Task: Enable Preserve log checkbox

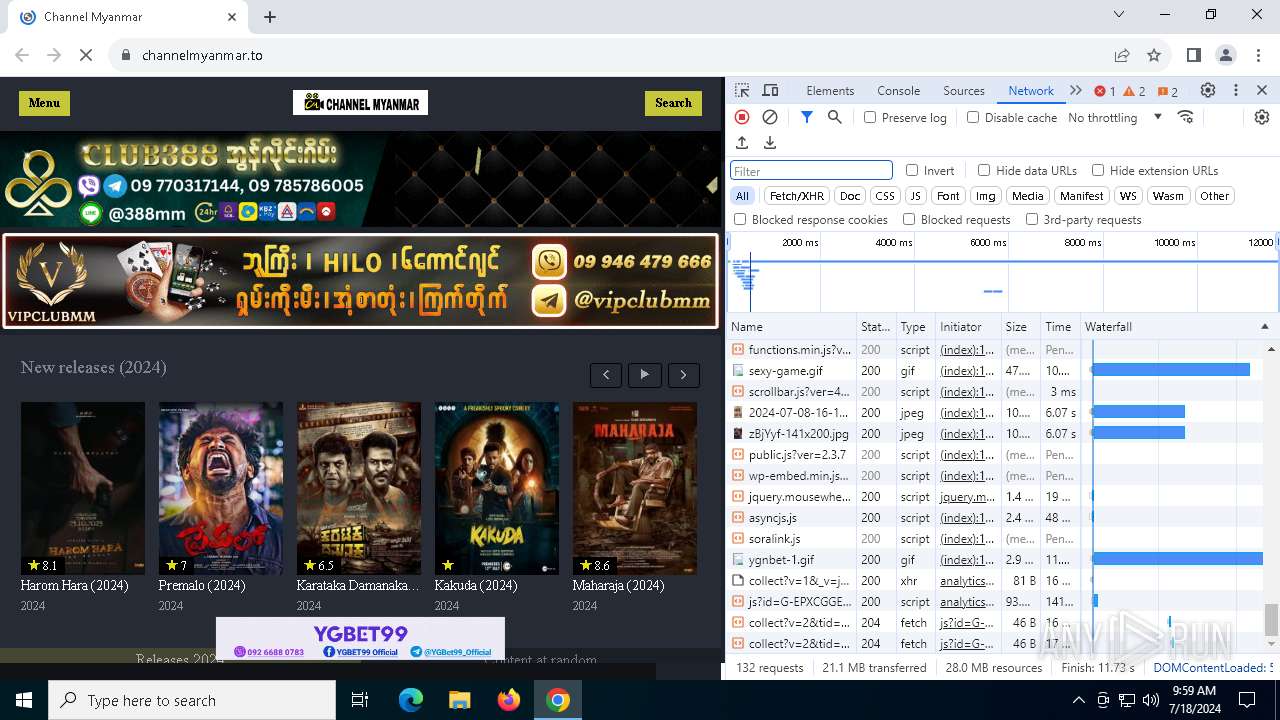Action: pyautogui.click(x=870, y=117)
